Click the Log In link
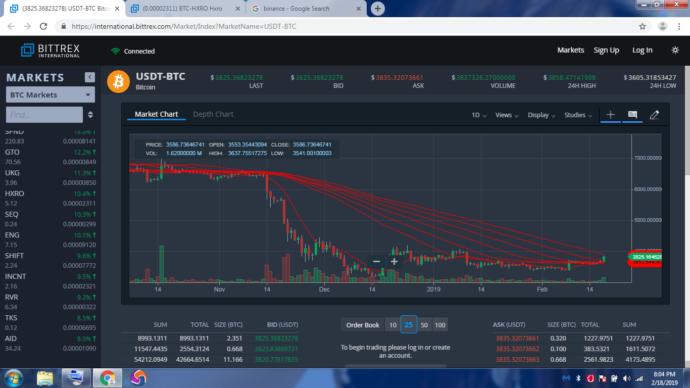Screen dimensions: 690x388 [642, 50]
